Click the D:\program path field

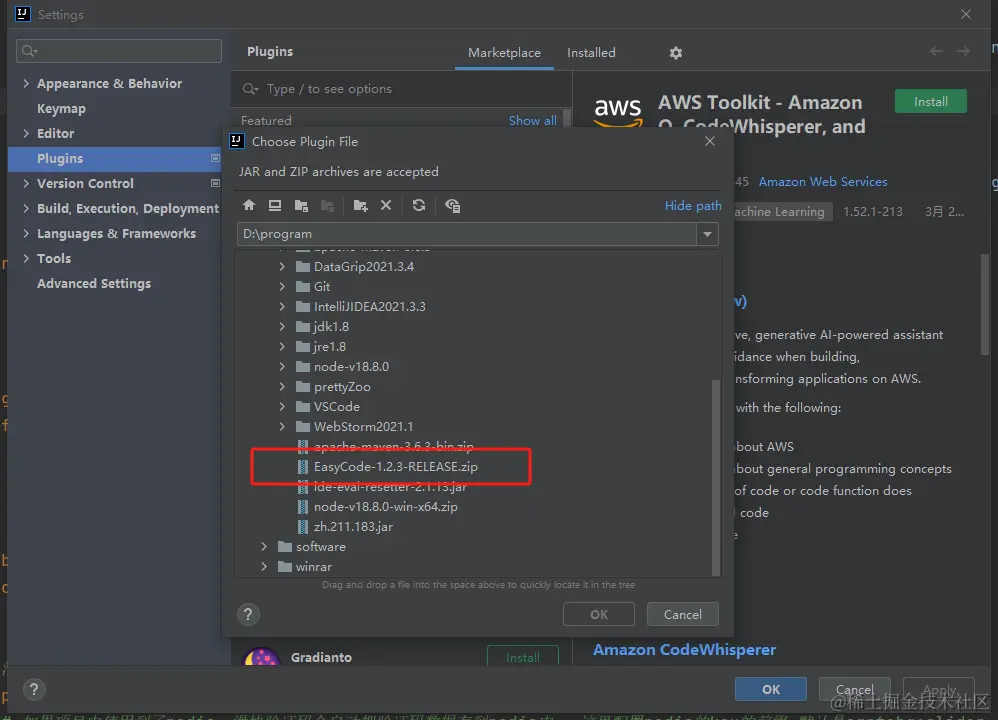(x=467, y=234)
